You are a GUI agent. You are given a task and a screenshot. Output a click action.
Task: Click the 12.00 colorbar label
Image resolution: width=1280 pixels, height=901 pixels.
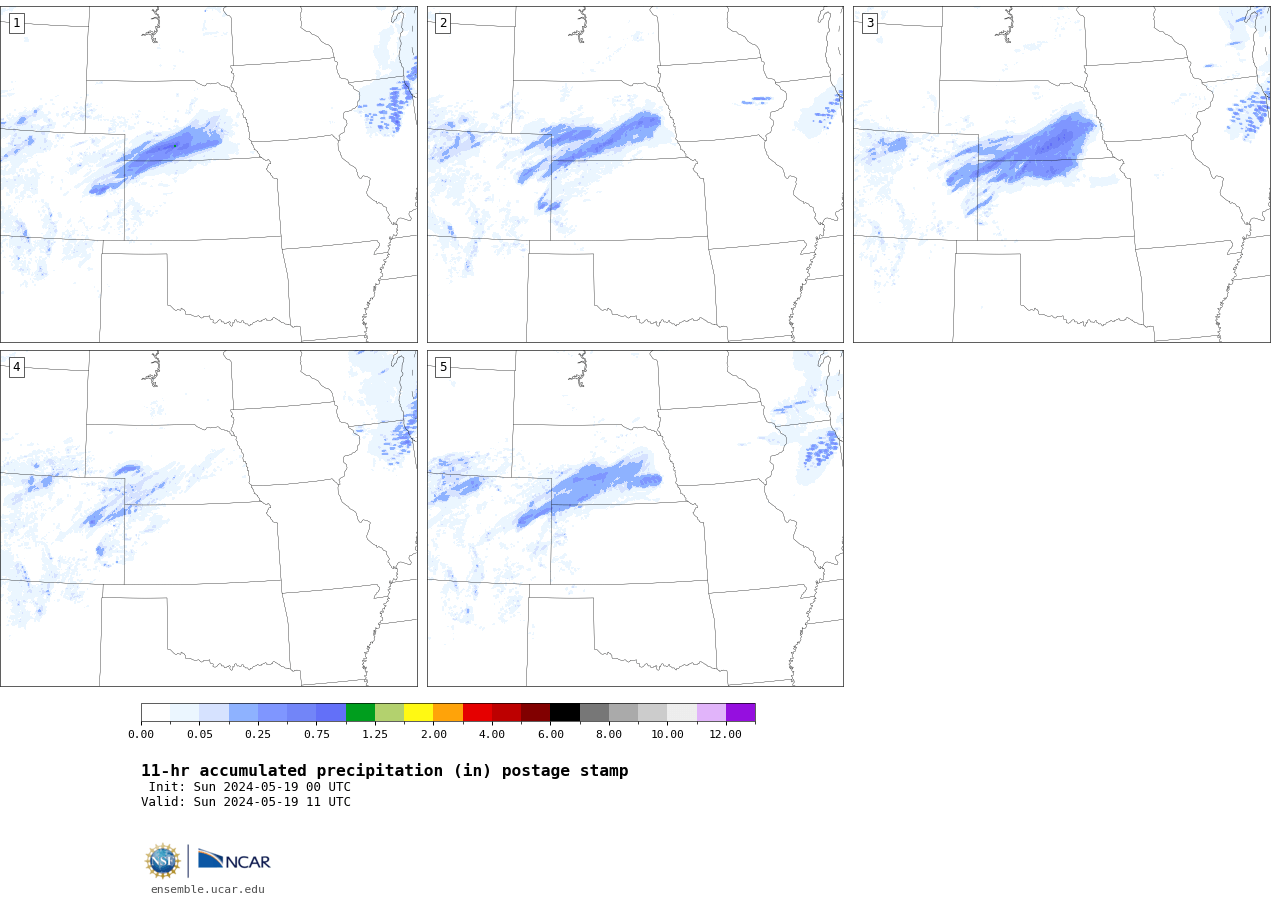pyautogui.click(x=726, y=734)
